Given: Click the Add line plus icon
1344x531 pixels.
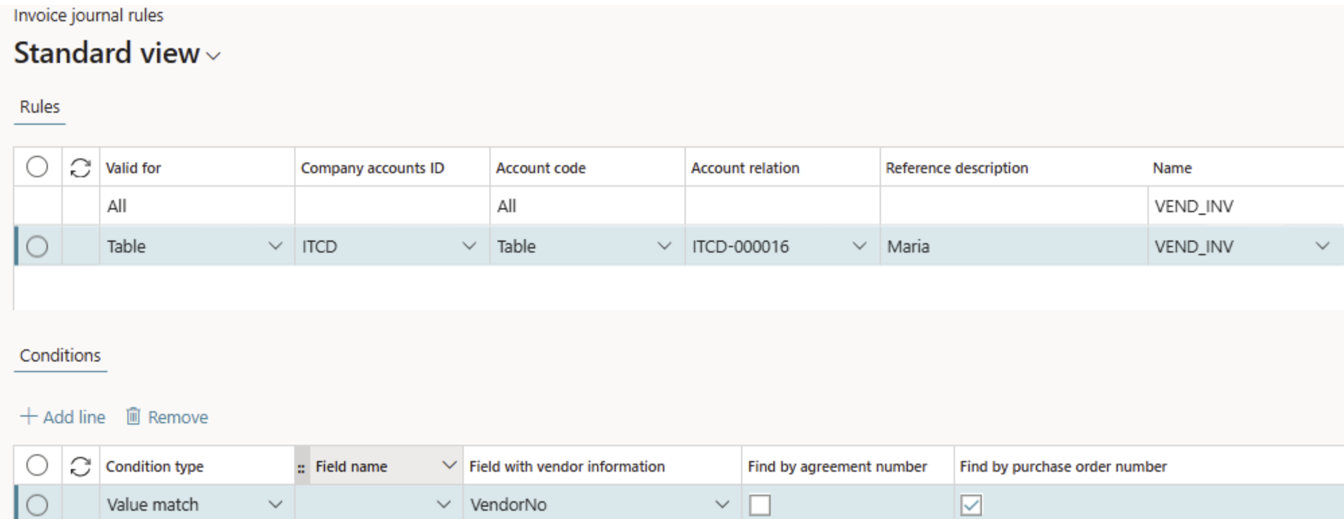Looking at the screenshot, I should point(28,417).
